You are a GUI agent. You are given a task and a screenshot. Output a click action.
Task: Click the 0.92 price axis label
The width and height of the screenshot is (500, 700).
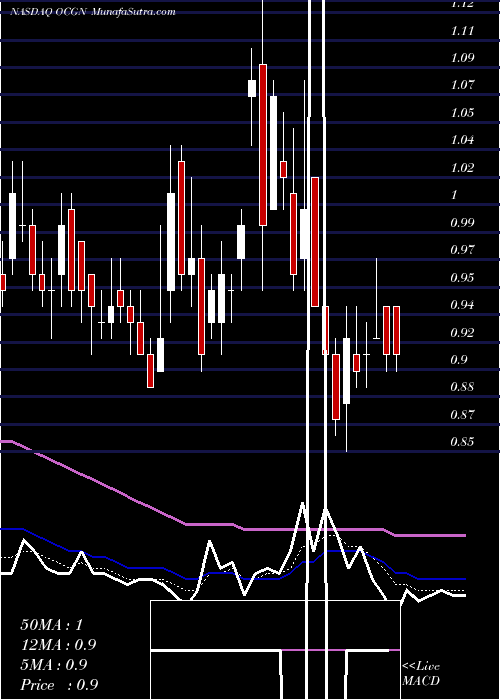point(462,333)
